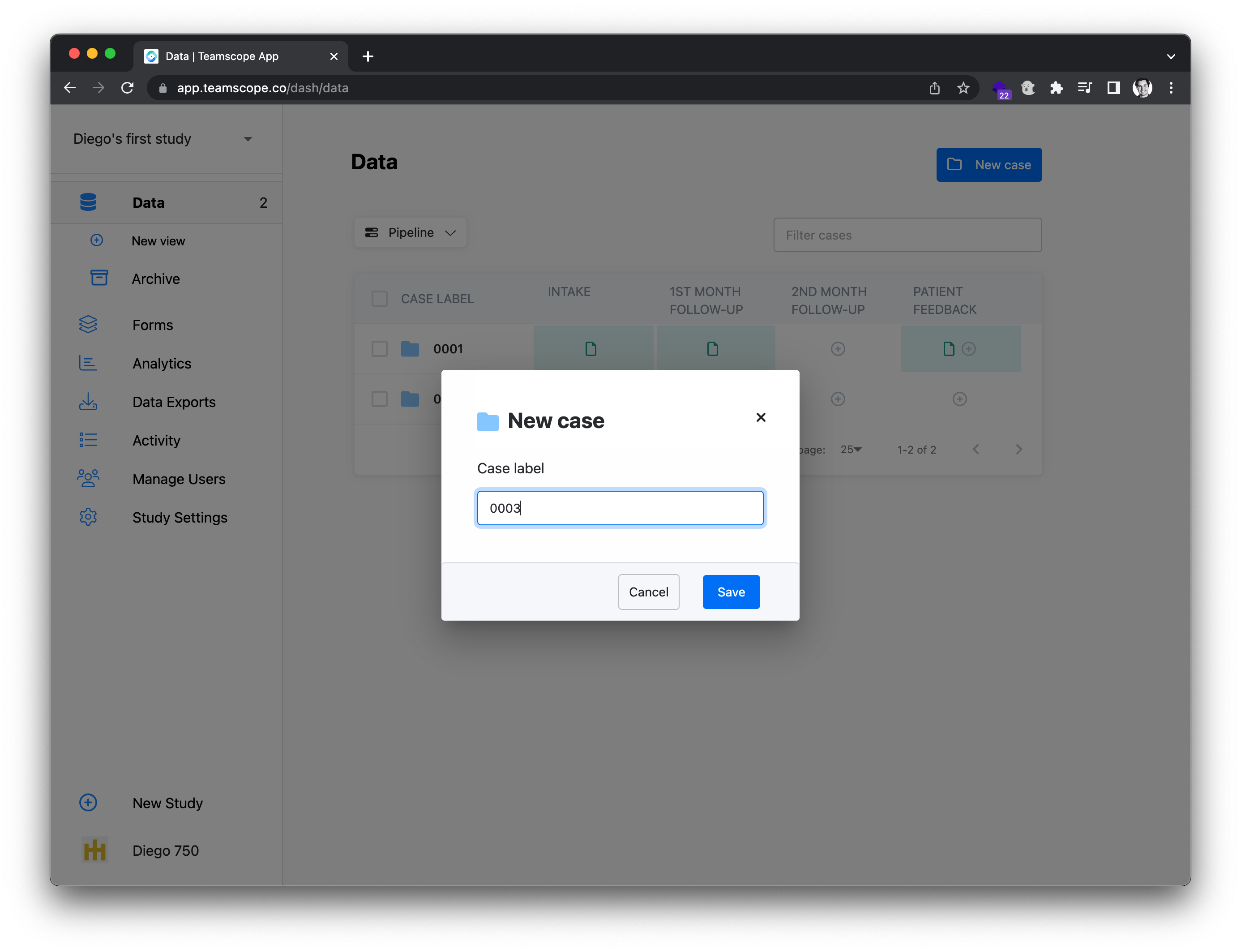This screenshot has width=1241, height=952.
Task: Open Analytics chart icon
Action: coord(88,363)
